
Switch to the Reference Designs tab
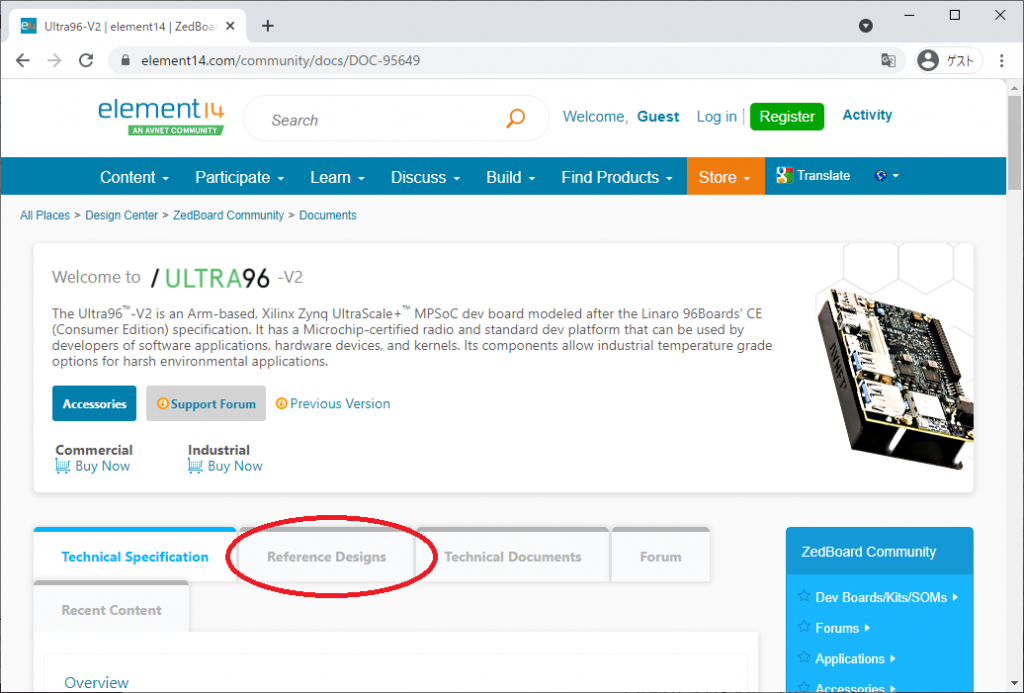point(326,557)
